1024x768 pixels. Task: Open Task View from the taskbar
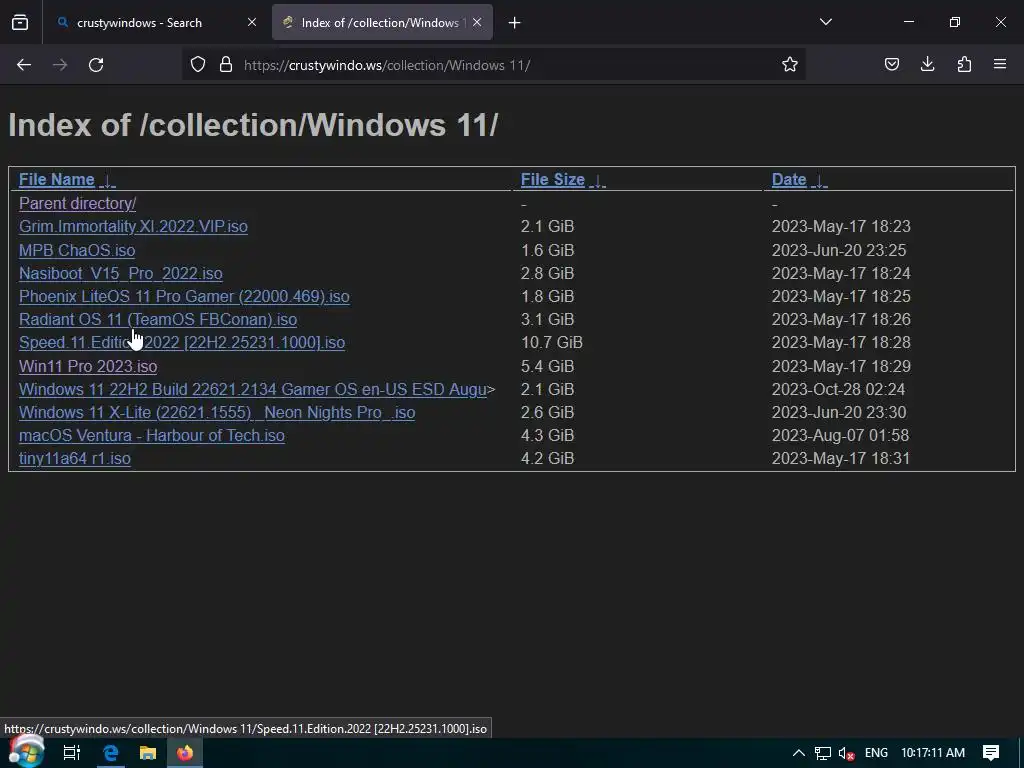click(x=71, y=753)
